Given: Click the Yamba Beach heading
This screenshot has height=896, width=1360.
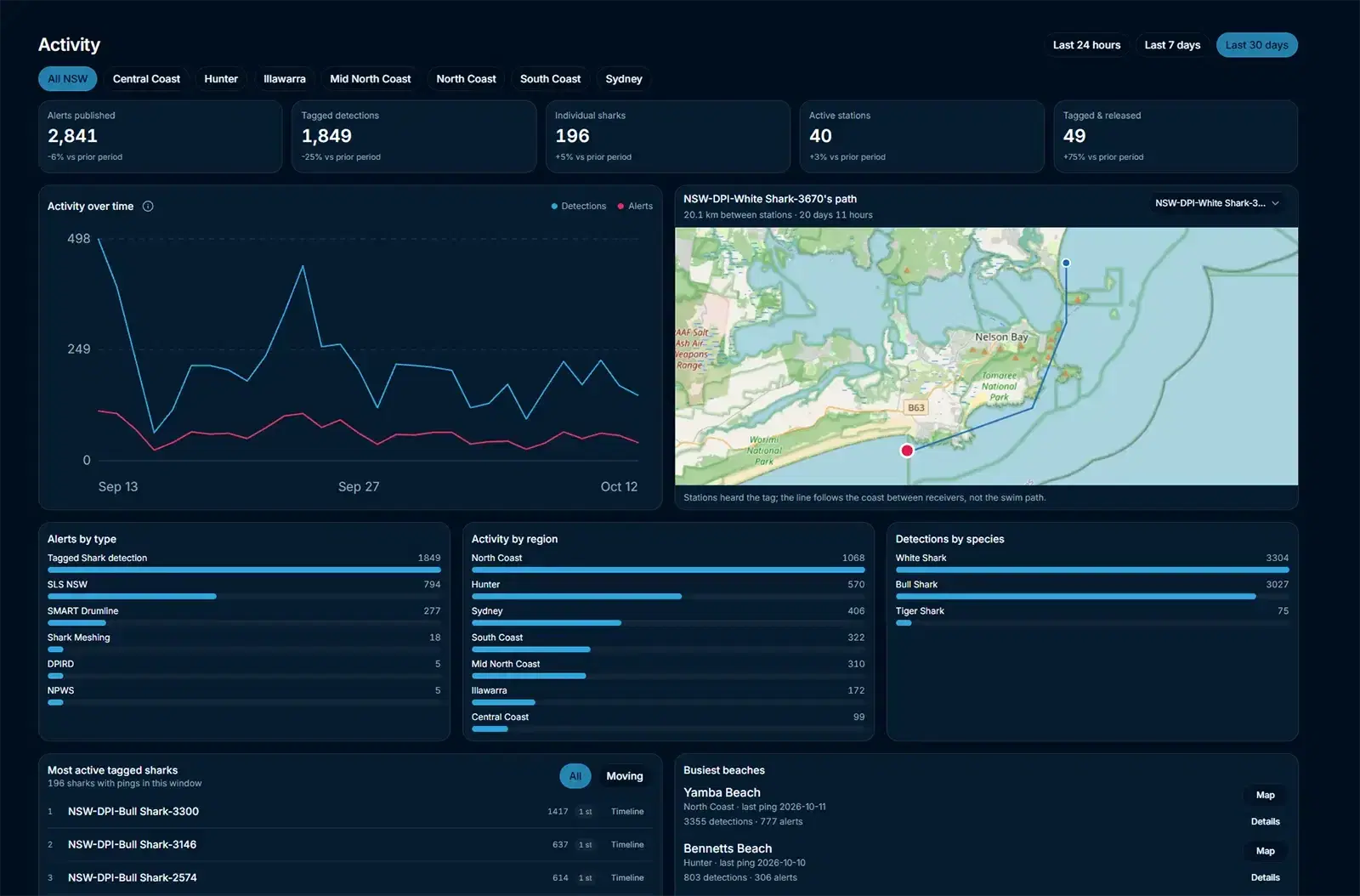Looking at the screenshot, I should tap(722, 792).
